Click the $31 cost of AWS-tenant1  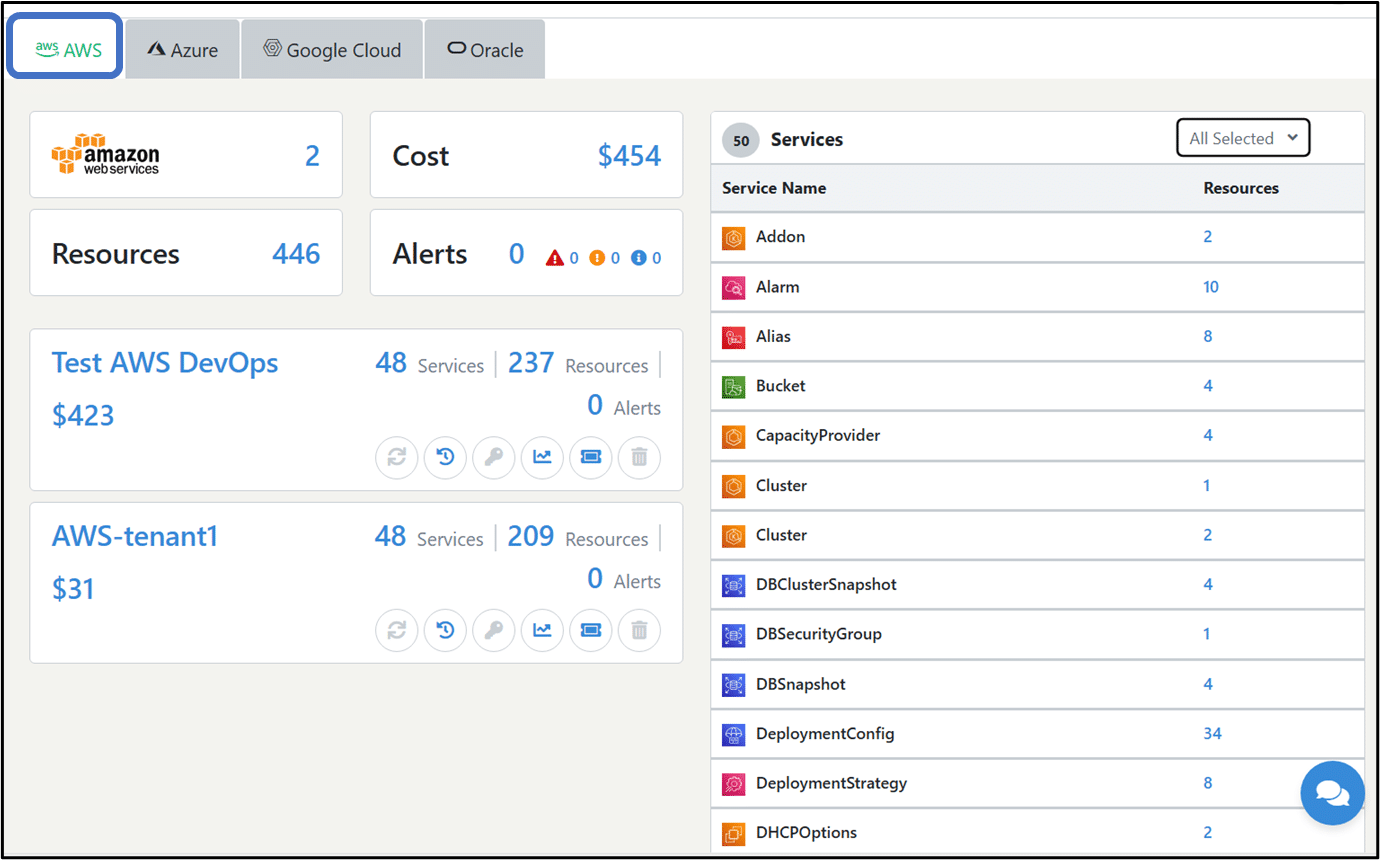73,588
